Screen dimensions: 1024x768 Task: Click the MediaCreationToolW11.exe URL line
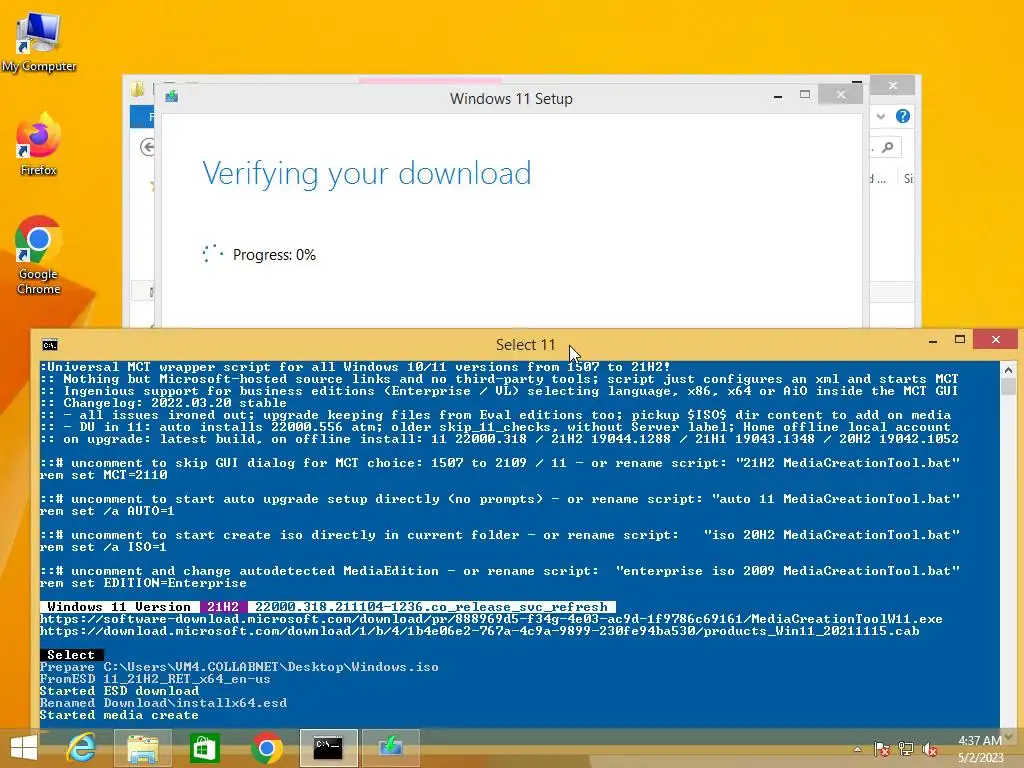[x=491, y=619]
